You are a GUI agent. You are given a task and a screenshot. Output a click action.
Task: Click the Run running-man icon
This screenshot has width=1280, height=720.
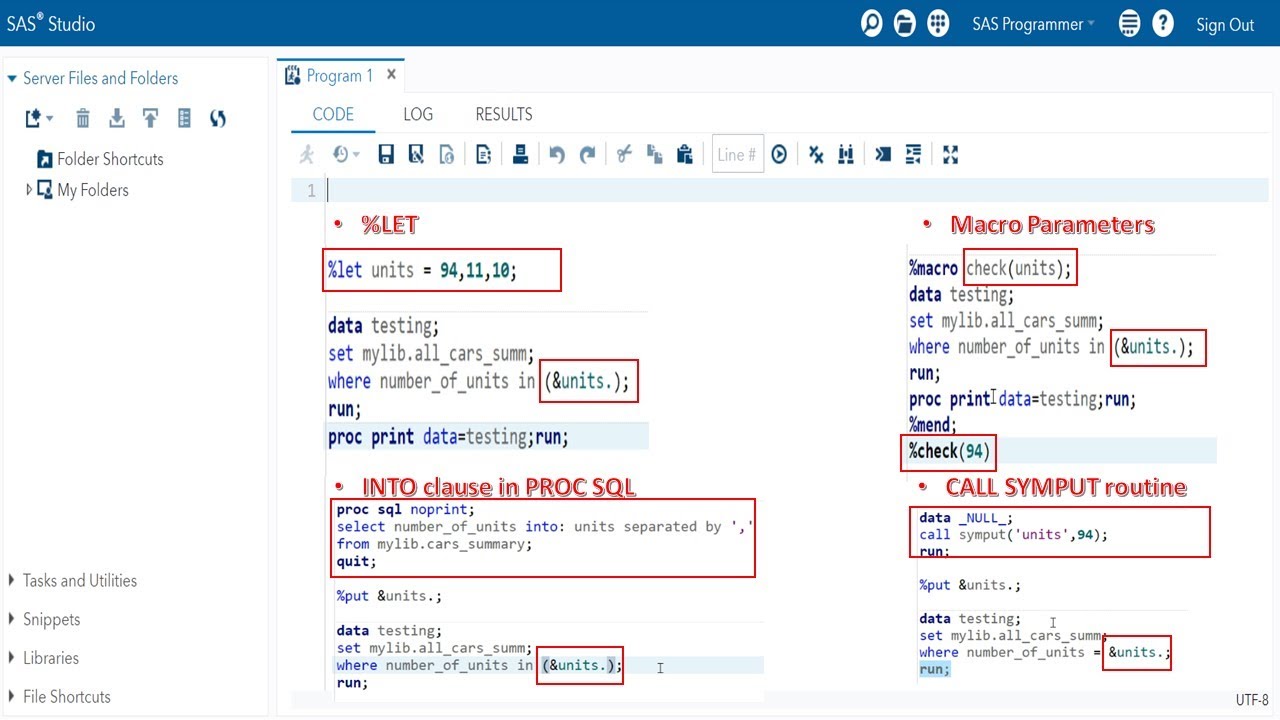(x=307, y=154)
